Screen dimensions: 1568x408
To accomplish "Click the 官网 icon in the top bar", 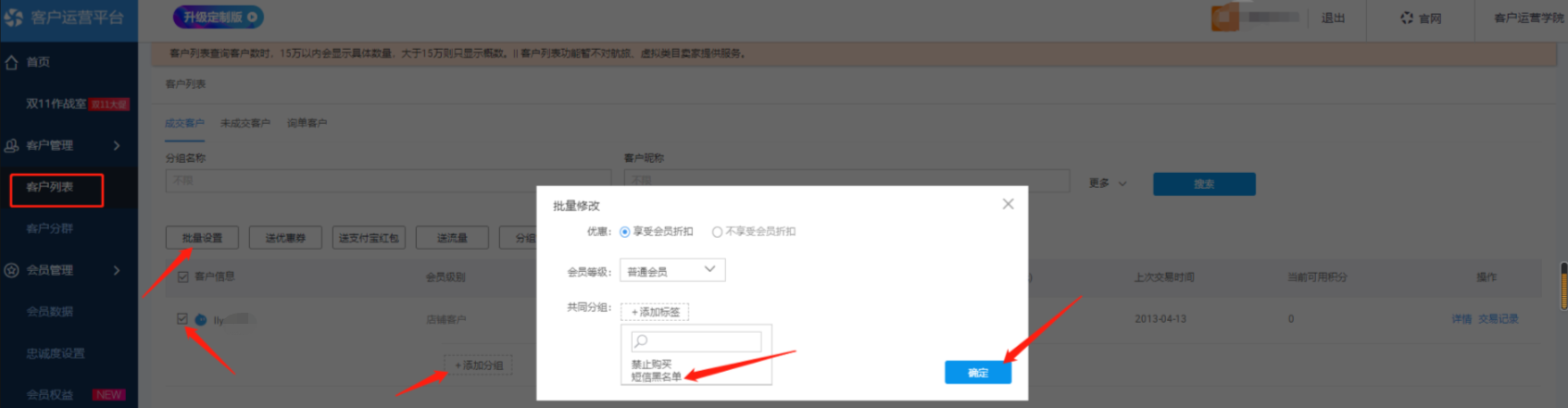I will pos(1407,18).
